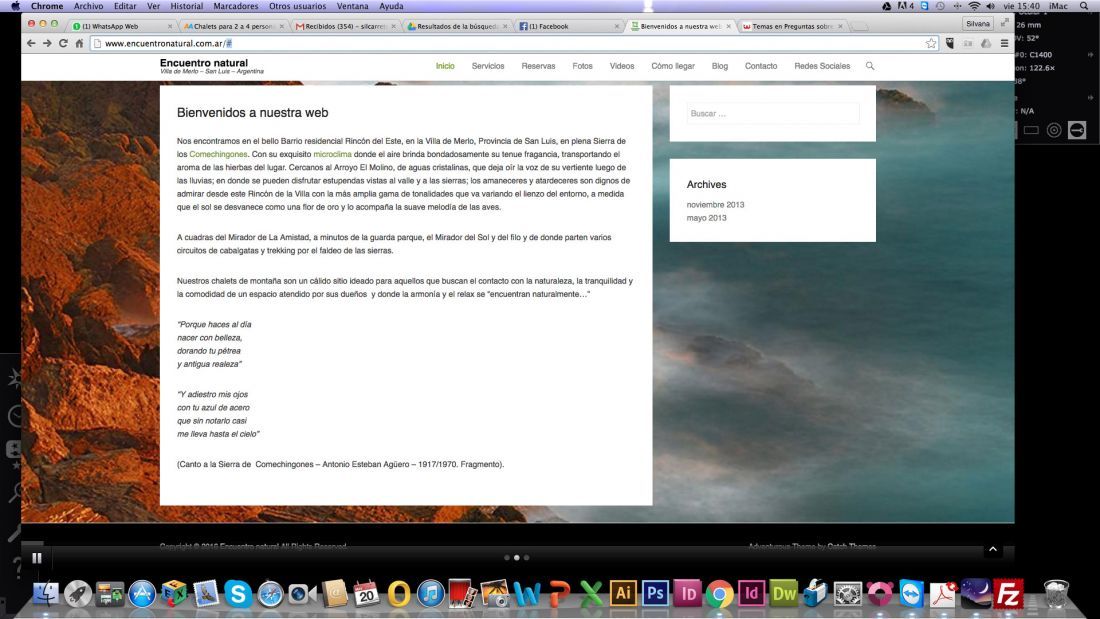Open the Silvana profile dropdown in Chrome
Viewport: 1100px width, 619px height.
pos(978,24)
